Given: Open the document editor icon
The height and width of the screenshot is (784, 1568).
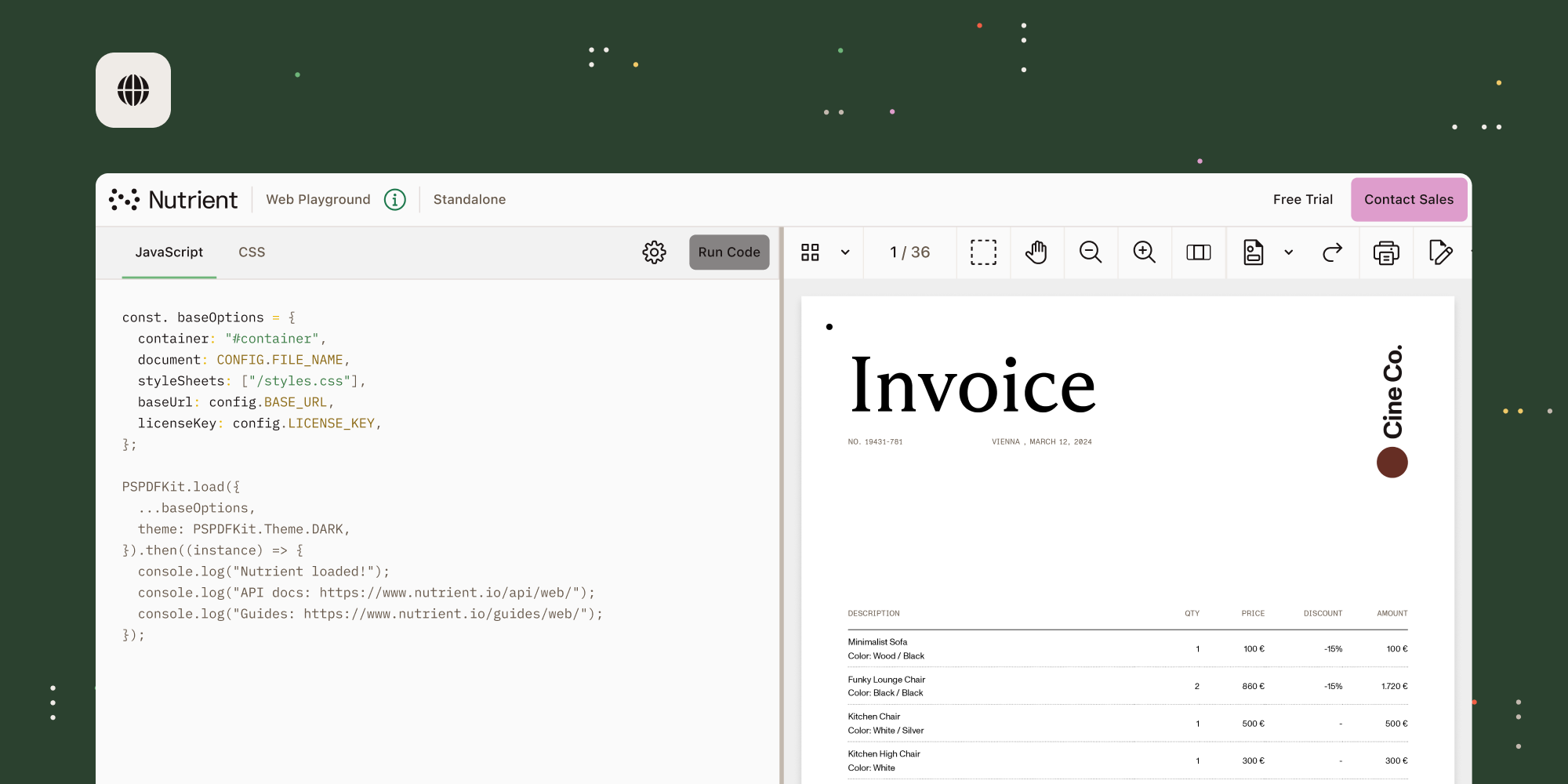Looking at the screenshot, I should click(x=1254, y=252).
